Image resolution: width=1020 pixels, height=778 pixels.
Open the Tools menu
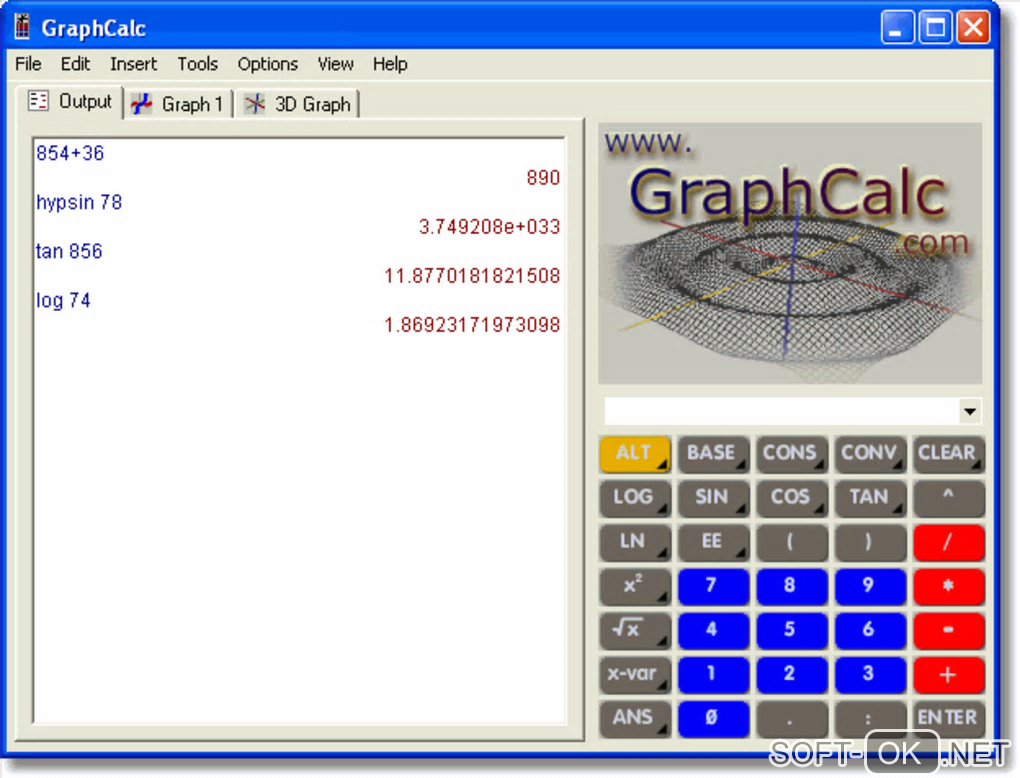197,64
